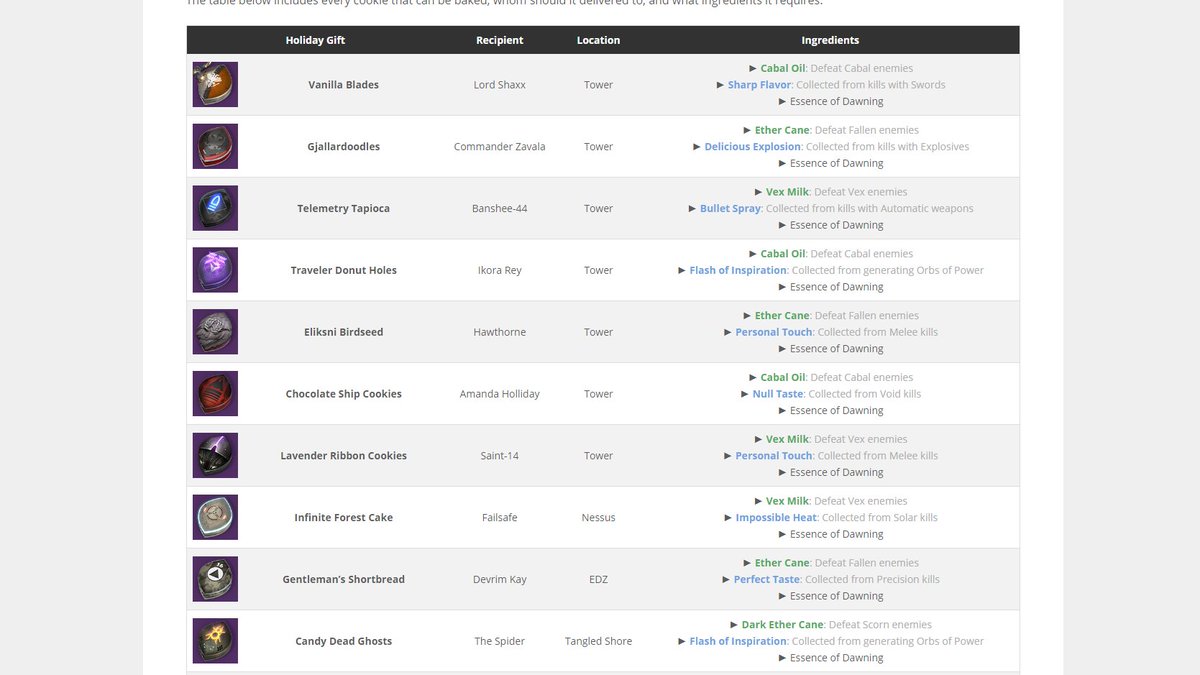Click Personal Touch in Lavender Ribbon Cookies row
1200x675 pixels.
click(774, 456)
